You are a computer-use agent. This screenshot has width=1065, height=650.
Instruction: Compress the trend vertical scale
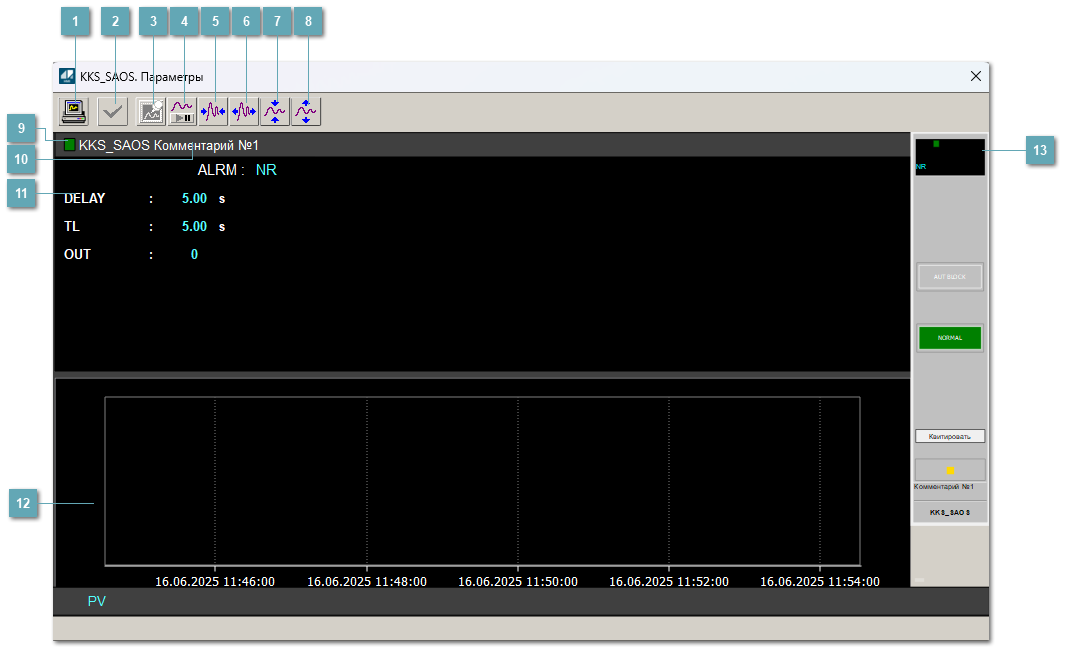tap(275, 111)
